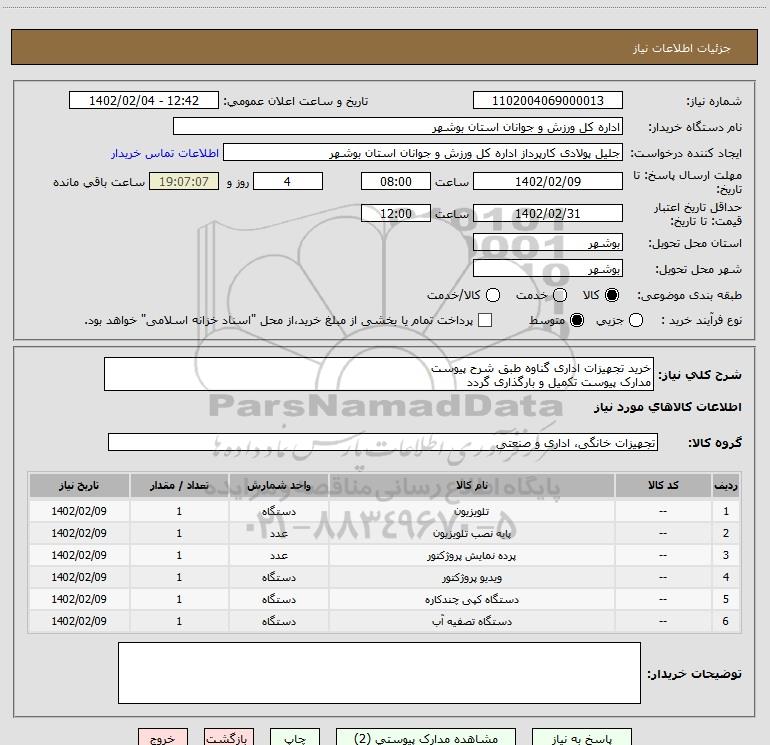Click the توضیحات خریدار text area
Image resolution: width=770 pixels, height=745 pixels.
379,673
